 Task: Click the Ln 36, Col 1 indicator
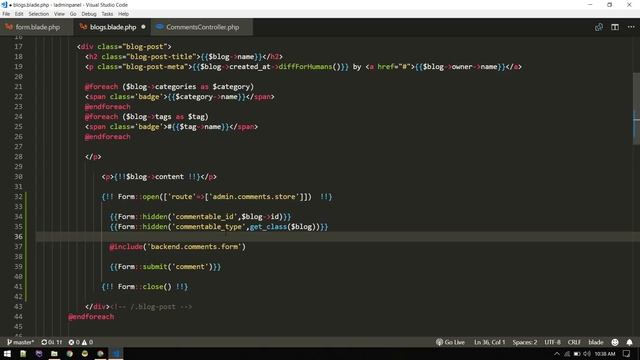click(489, 342)
